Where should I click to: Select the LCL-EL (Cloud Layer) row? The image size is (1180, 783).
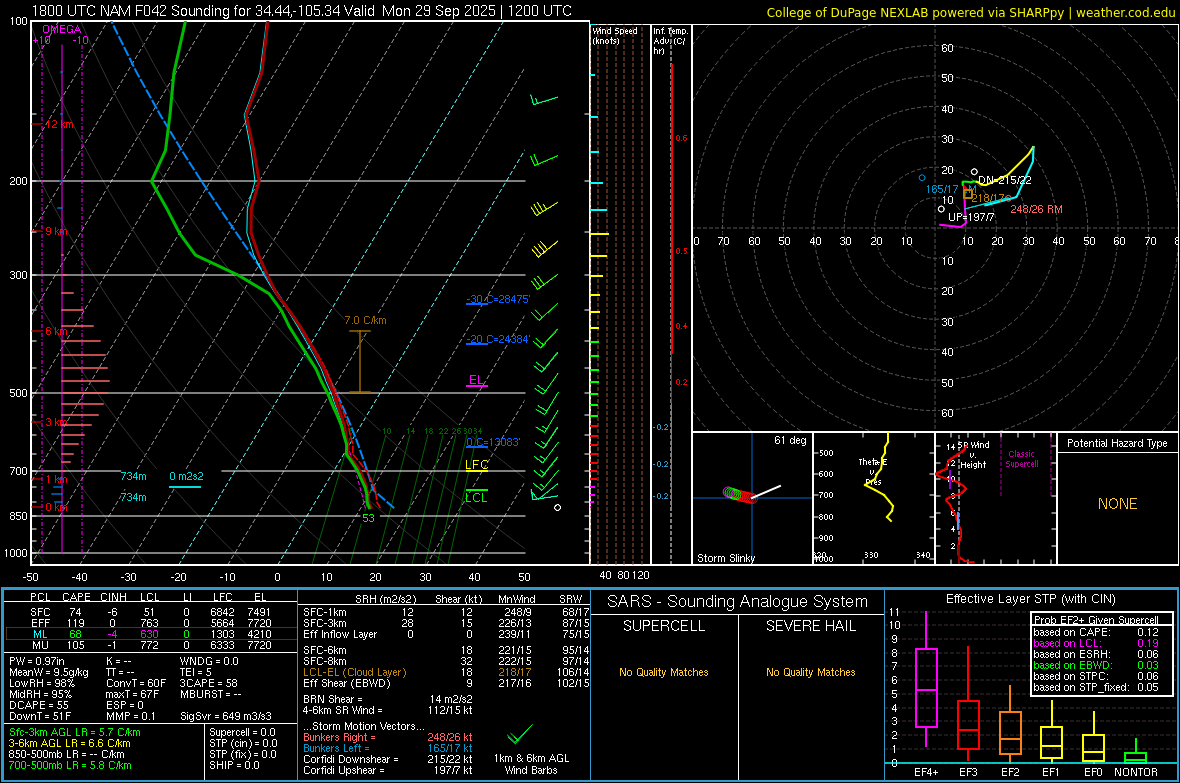pyautogui.click(x=446, y=672)
